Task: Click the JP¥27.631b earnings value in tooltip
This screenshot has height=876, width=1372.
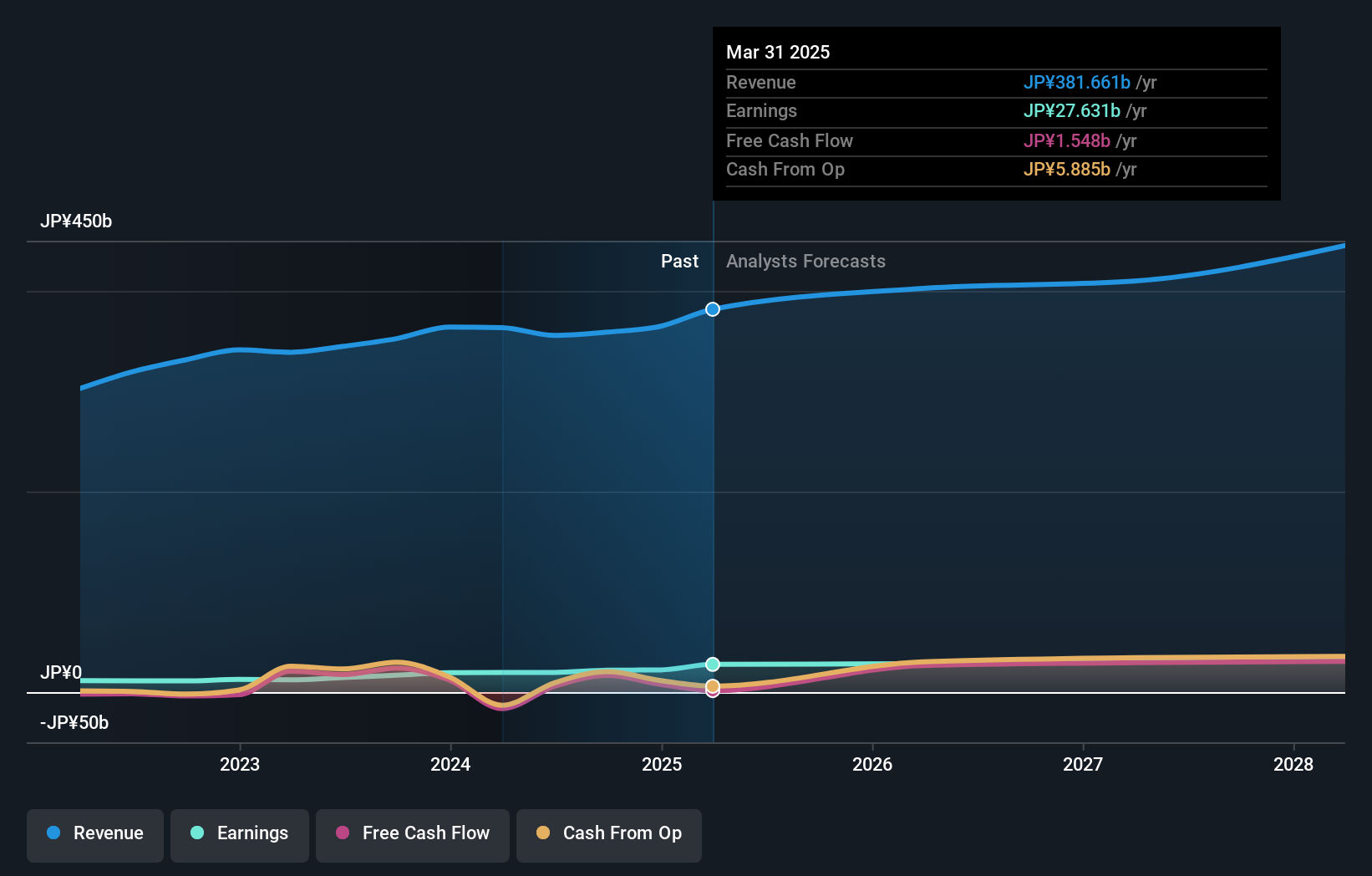Action: pyautogui.click(x=1073, y=110)
